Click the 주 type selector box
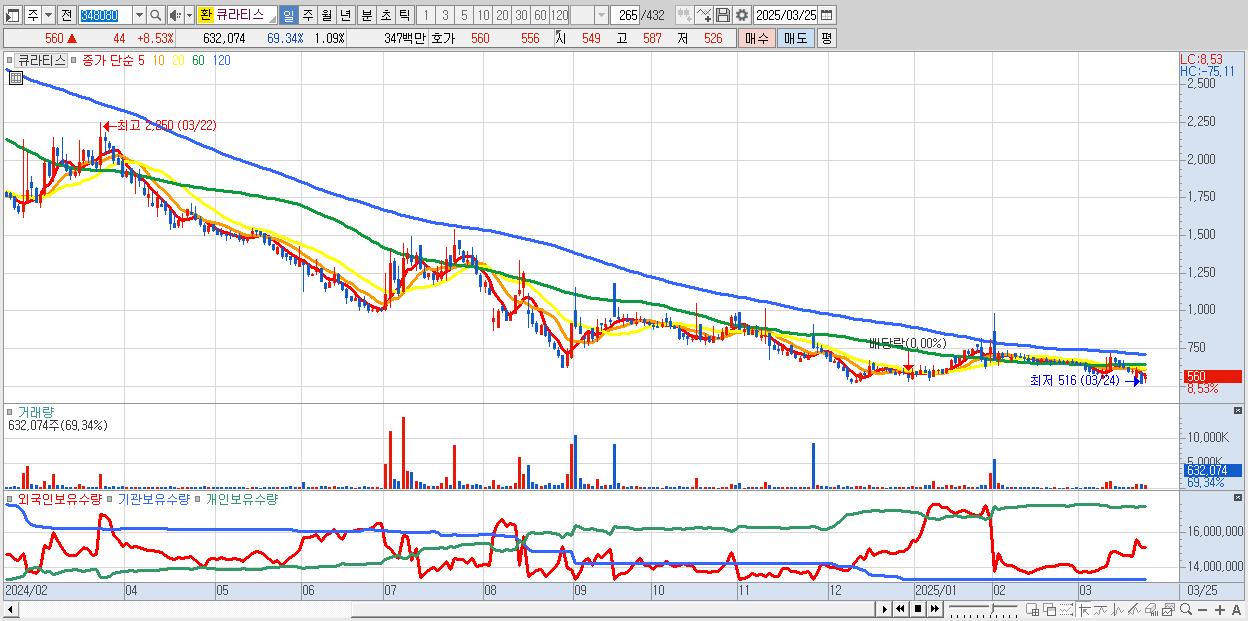Viewport: 1248px width, 621px height. coord(32,15)
